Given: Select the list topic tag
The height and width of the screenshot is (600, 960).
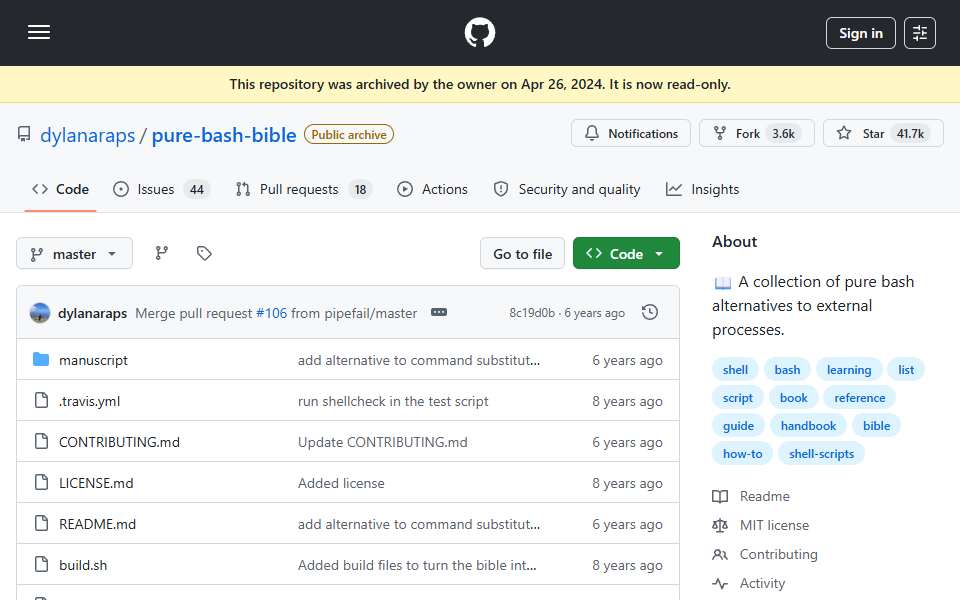Looking at the screenshot, I should [x=906, y=370].
